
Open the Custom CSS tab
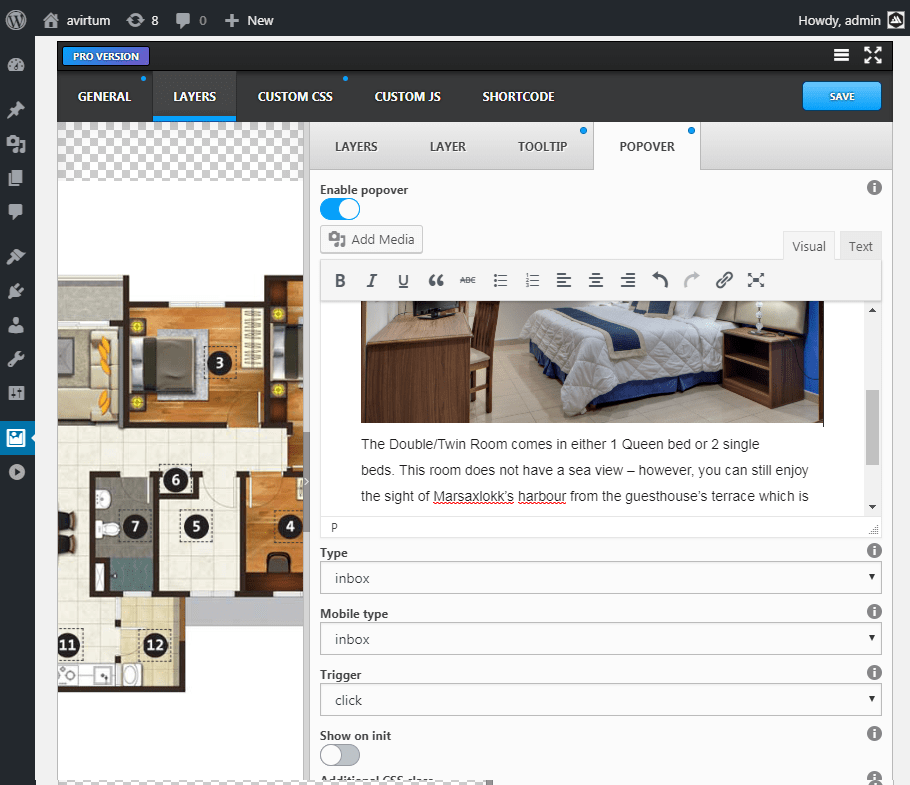[x=295, y=97]
